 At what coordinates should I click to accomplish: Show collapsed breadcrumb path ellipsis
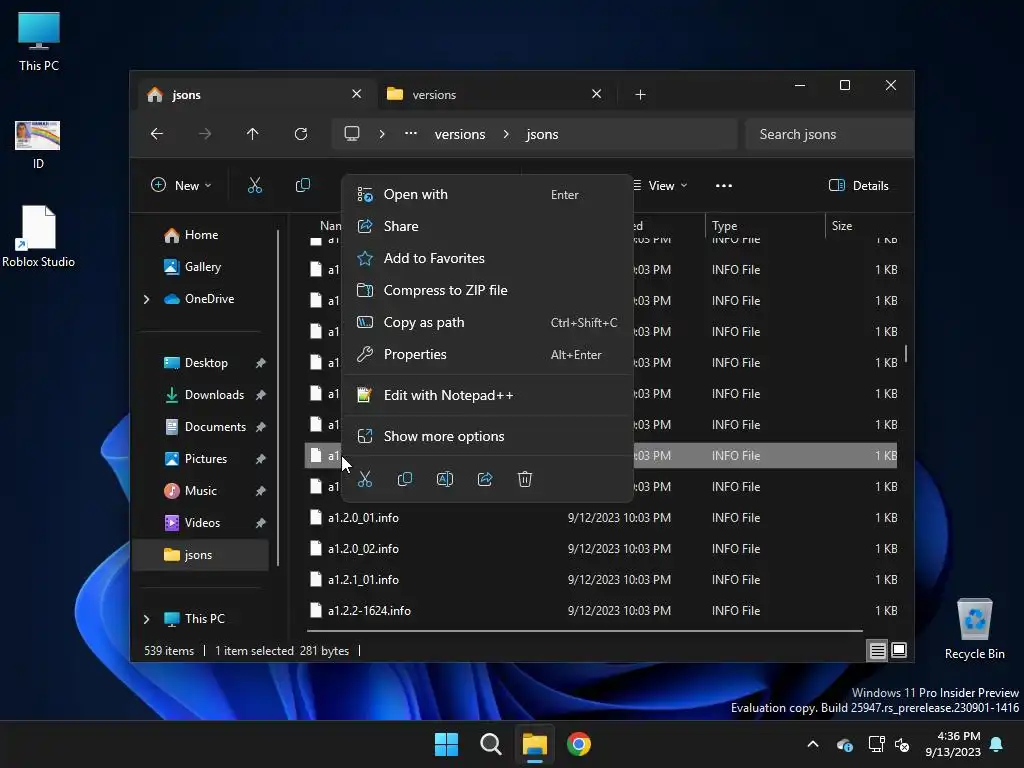(410, 133)
